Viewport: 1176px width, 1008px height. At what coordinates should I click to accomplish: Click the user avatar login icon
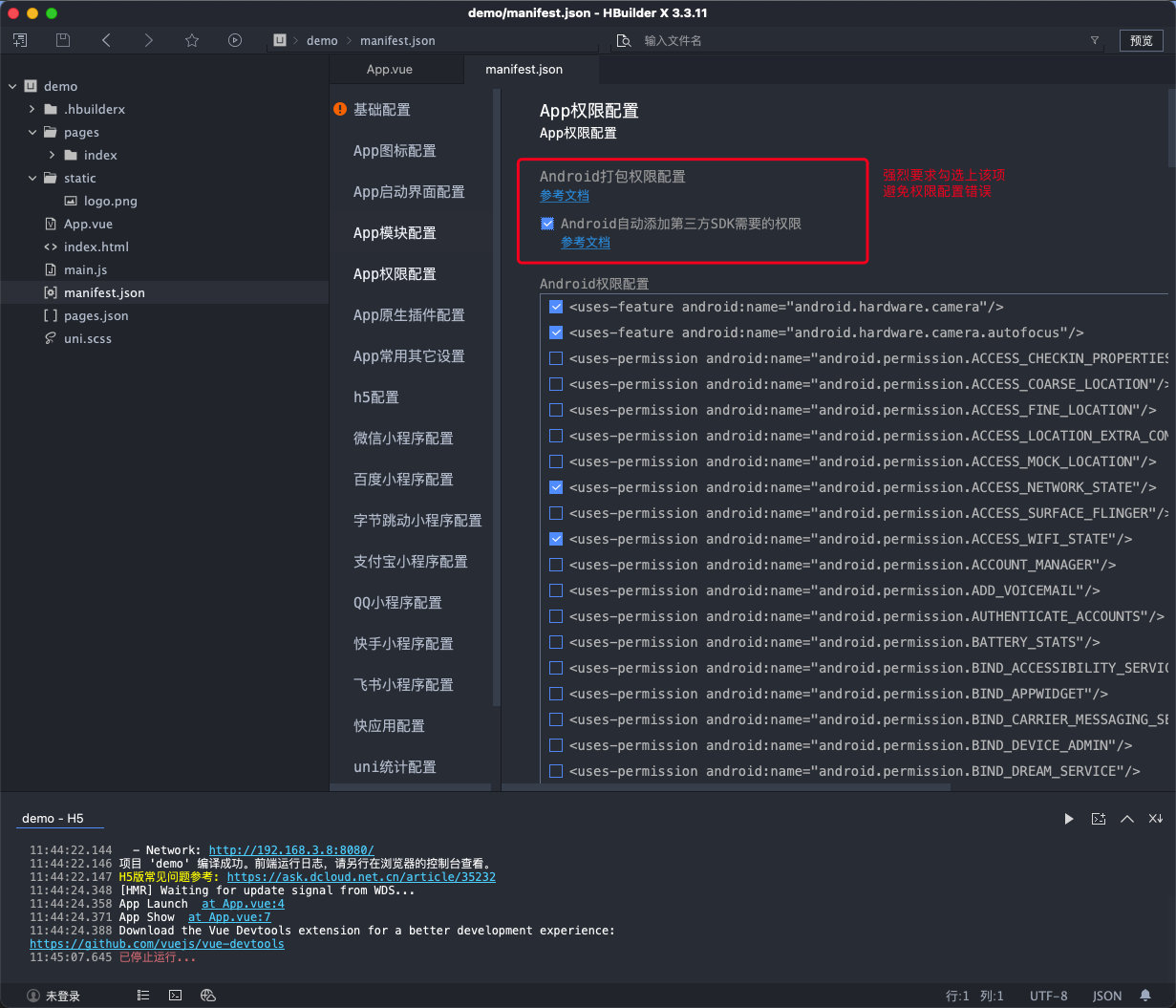click(x=33, y=996)
